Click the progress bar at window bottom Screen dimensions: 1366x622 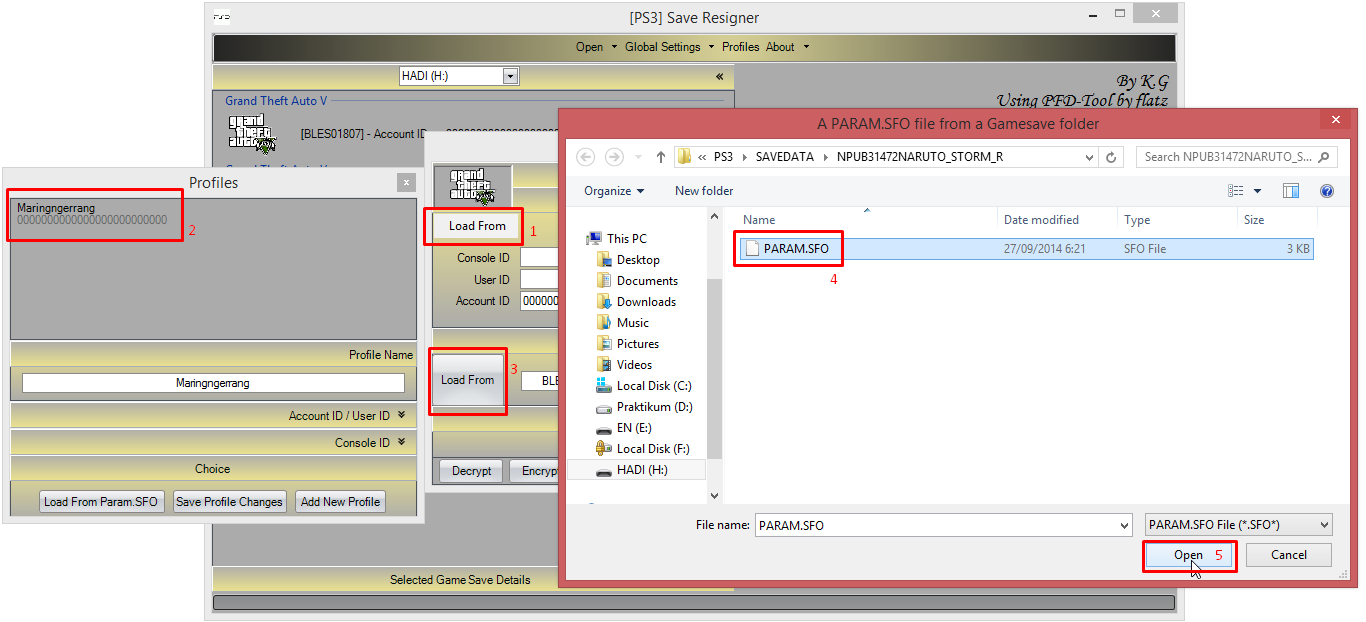click(x=694, y=603)
